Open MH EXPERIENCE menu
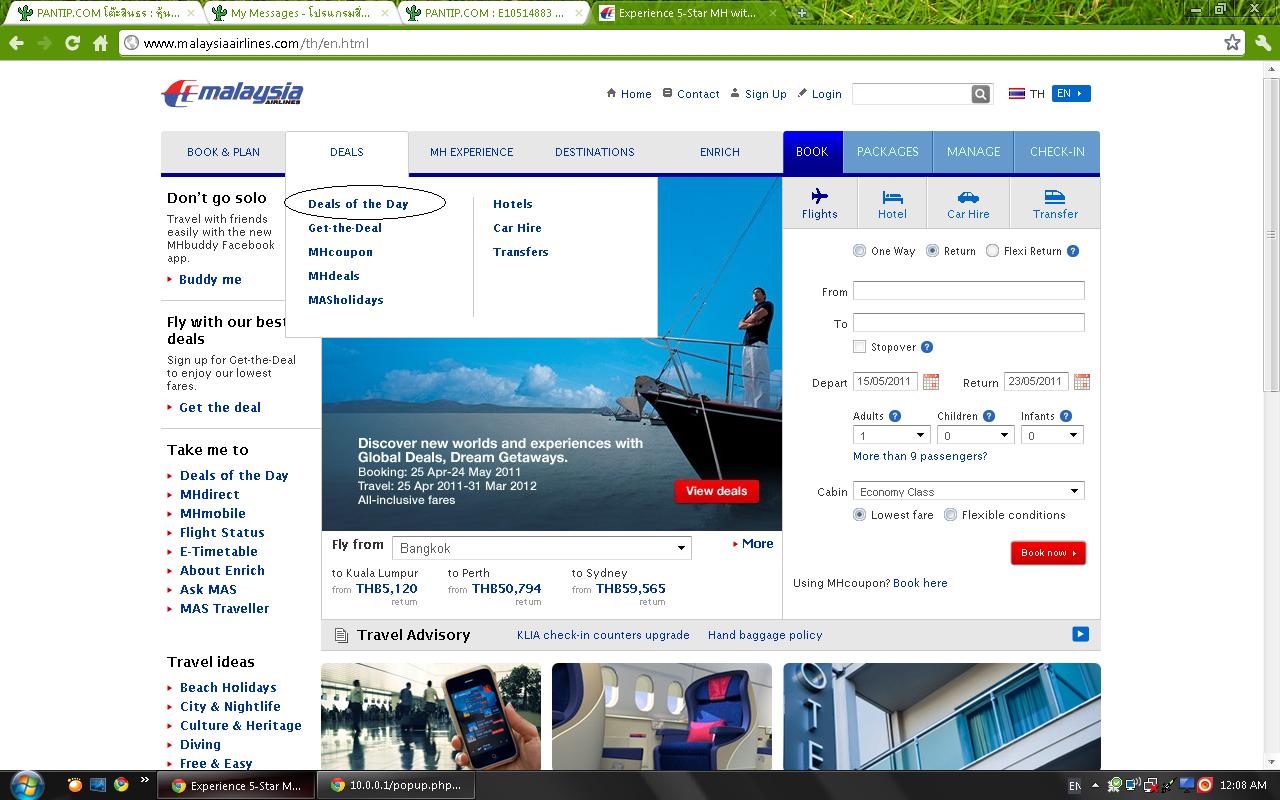Screen dimensions: 1280x800 [471, 152]
